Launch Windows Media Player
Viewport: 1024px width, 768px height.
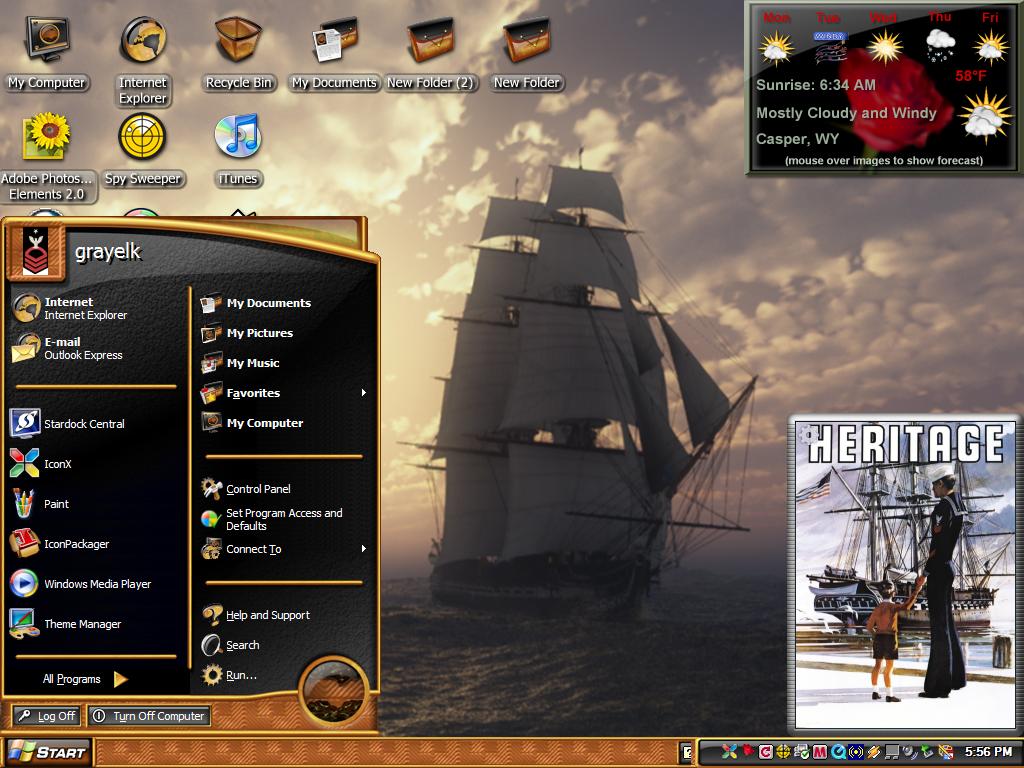click(x=80, y=584)
